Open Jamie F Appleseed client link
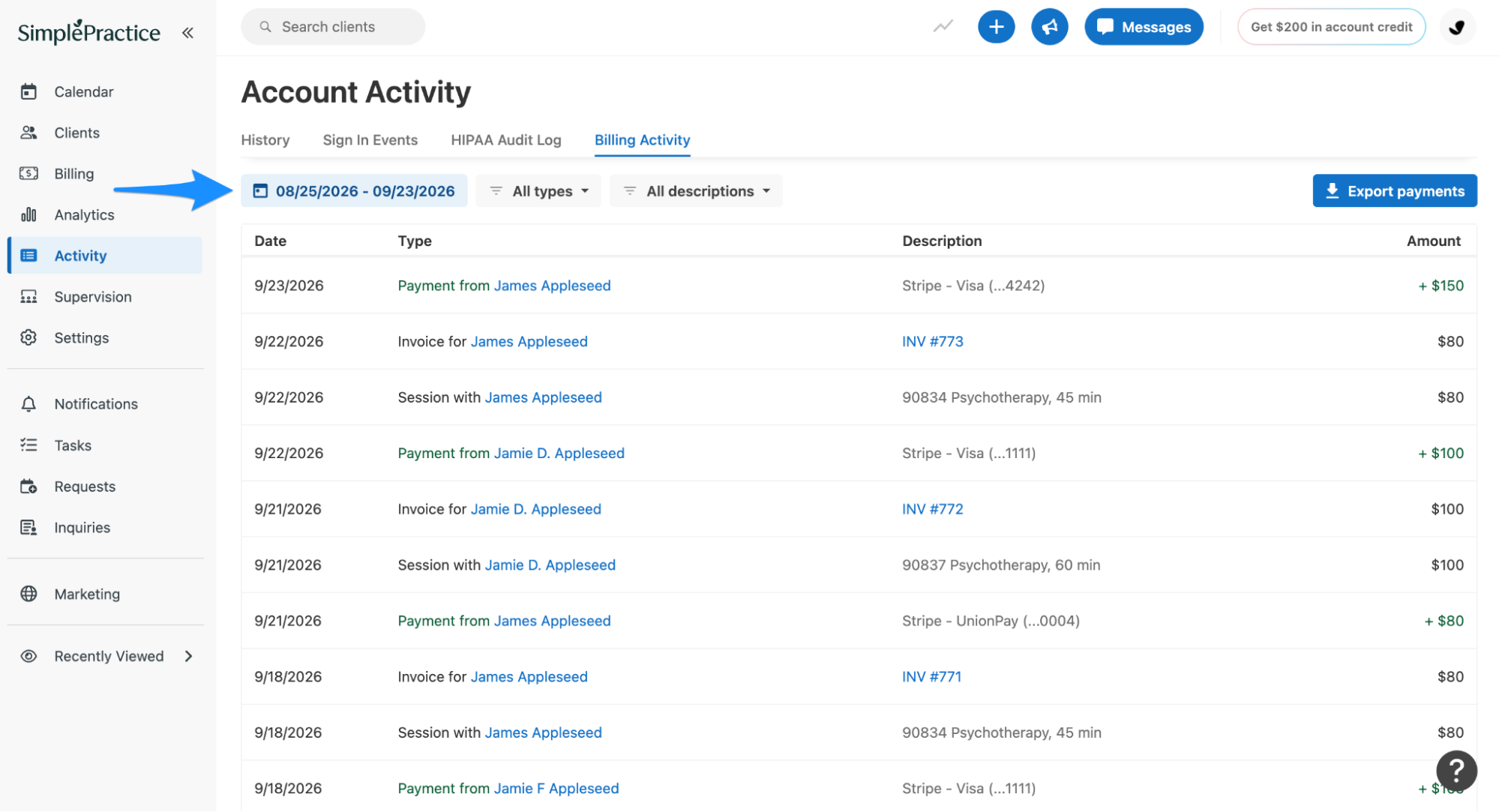 [556, 789]
